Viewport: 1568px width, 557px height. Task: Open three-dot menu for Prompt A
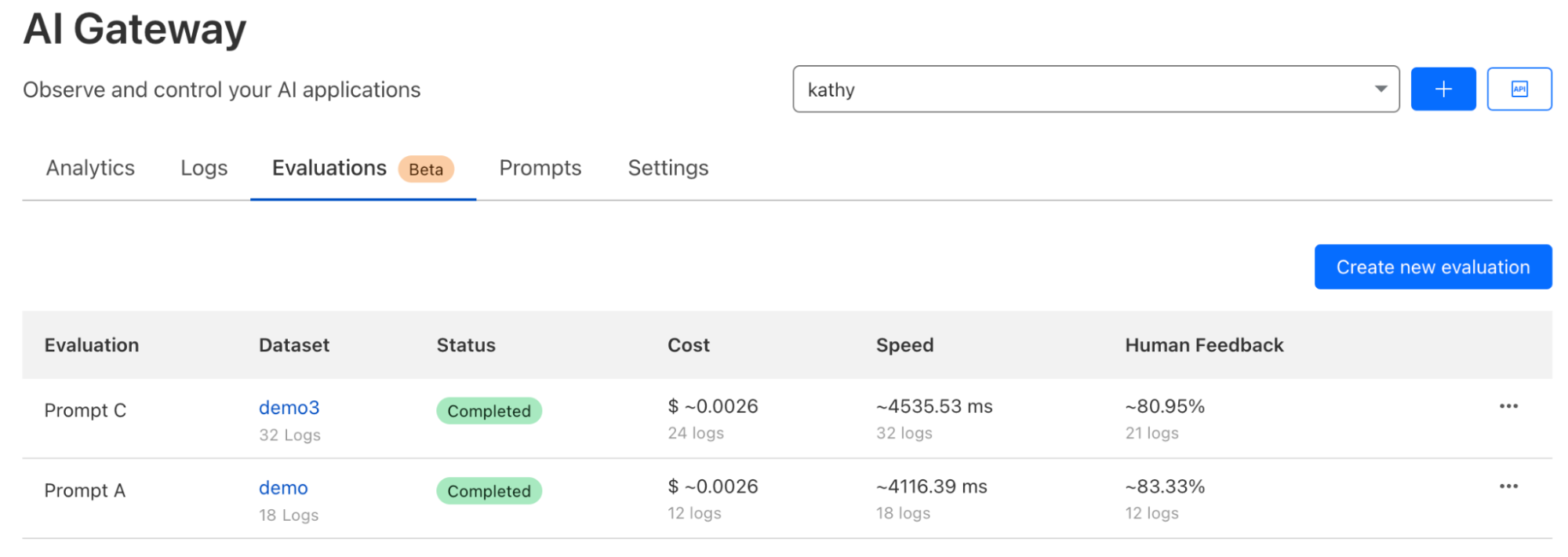click(x=1508, y=486)
